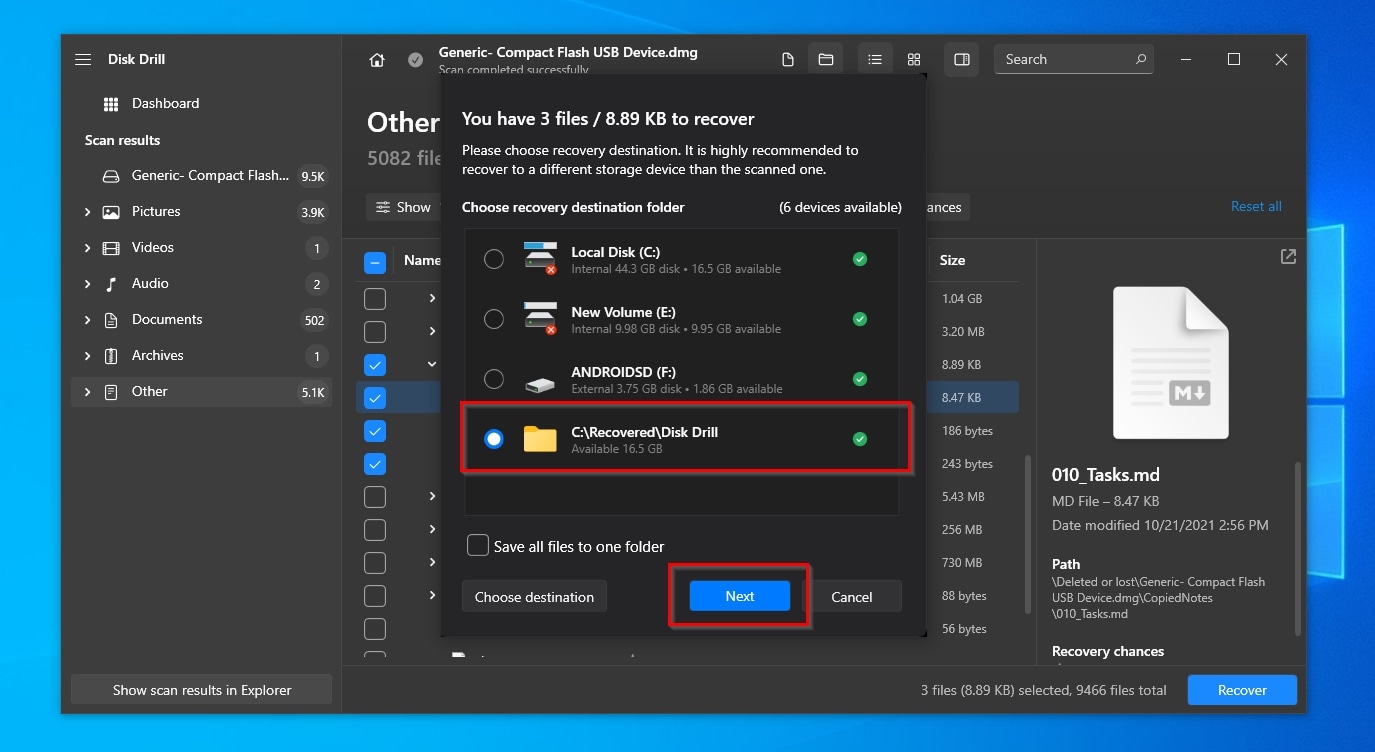The height and width of the screenshot is (752, 1375).
Task: Expand the 1.04 GB row chevron
Action: tap(432, 298)
